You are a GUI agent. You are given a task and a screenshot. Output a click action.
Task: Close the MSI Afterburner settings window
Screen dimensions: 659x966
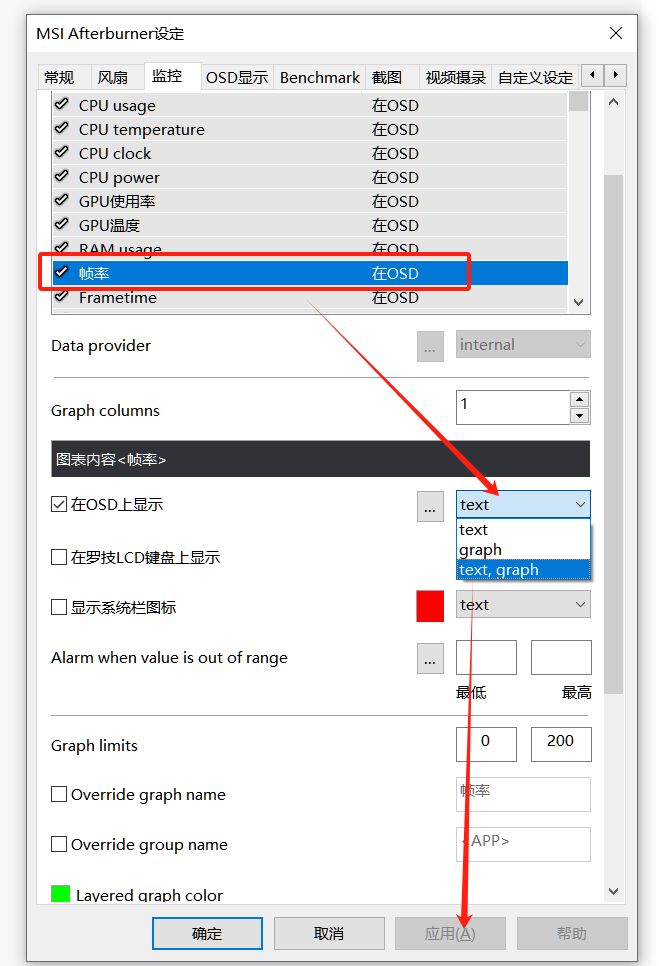pyautogui.click(x=615, y=33)
